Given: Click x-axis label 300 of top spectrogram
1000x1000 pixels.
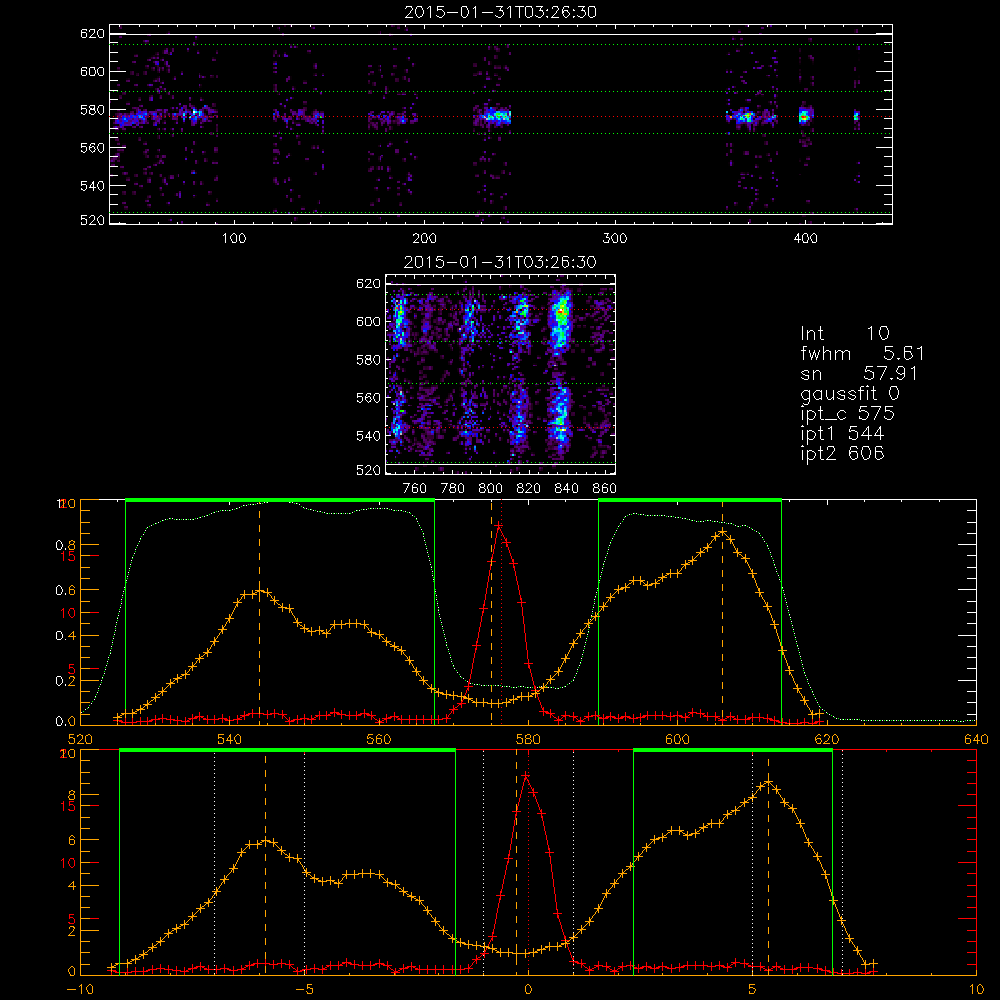Looking at the screenshot, I should pos(615,239).
